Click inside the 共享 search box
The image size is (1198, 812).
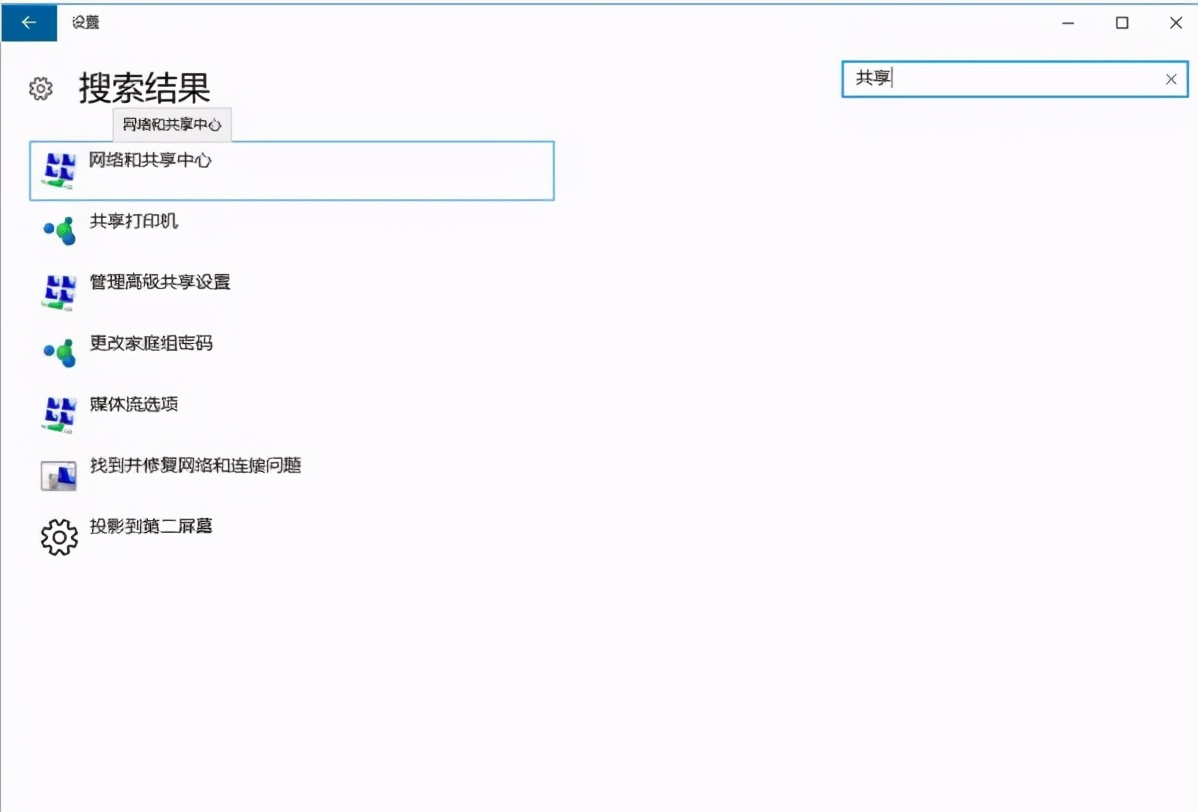[1000, 79]
